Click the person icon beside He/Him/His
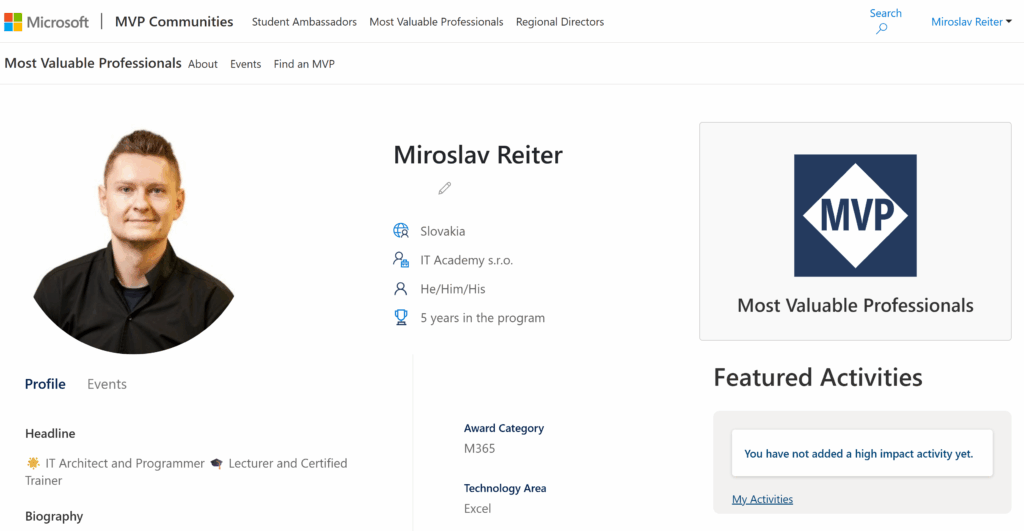Viewport: 1024px width, 531px height. click(x=401, y=288)
